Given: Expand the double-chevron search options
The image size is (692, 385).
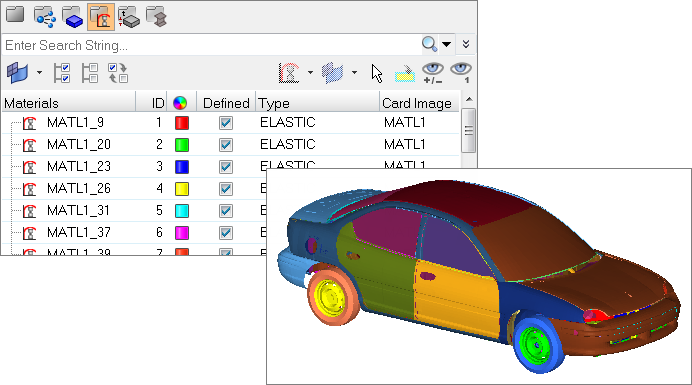Looking at the screenshot, I should click(x=466, y=44).
